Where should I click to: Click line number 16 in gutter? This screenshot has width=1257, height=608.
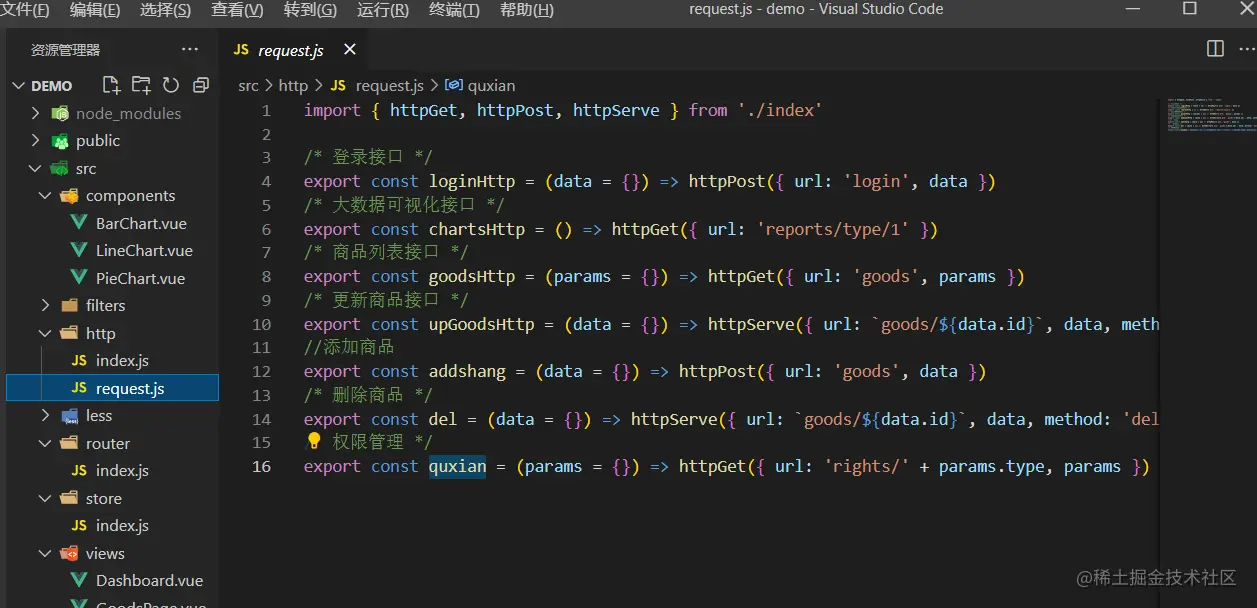[x=261, y=466]
